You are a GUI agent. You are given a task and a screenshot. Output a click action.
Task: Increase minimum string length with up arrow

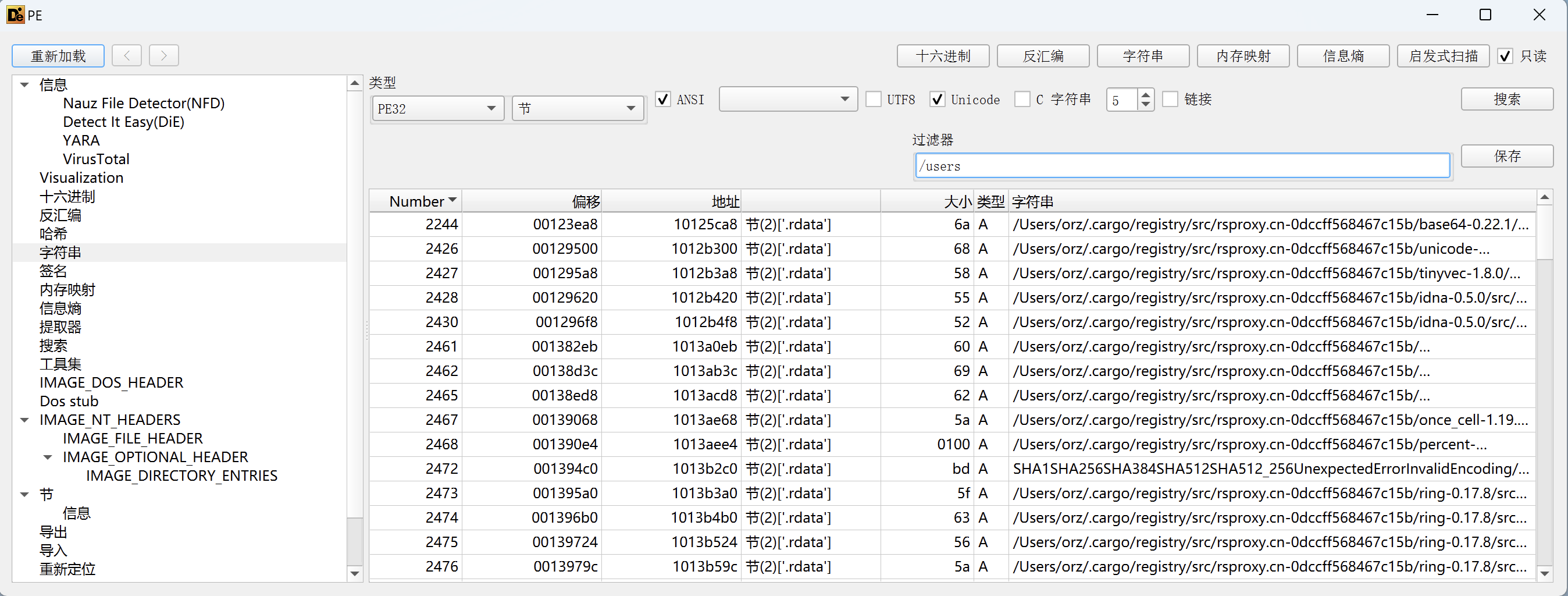pos(1146,94)
